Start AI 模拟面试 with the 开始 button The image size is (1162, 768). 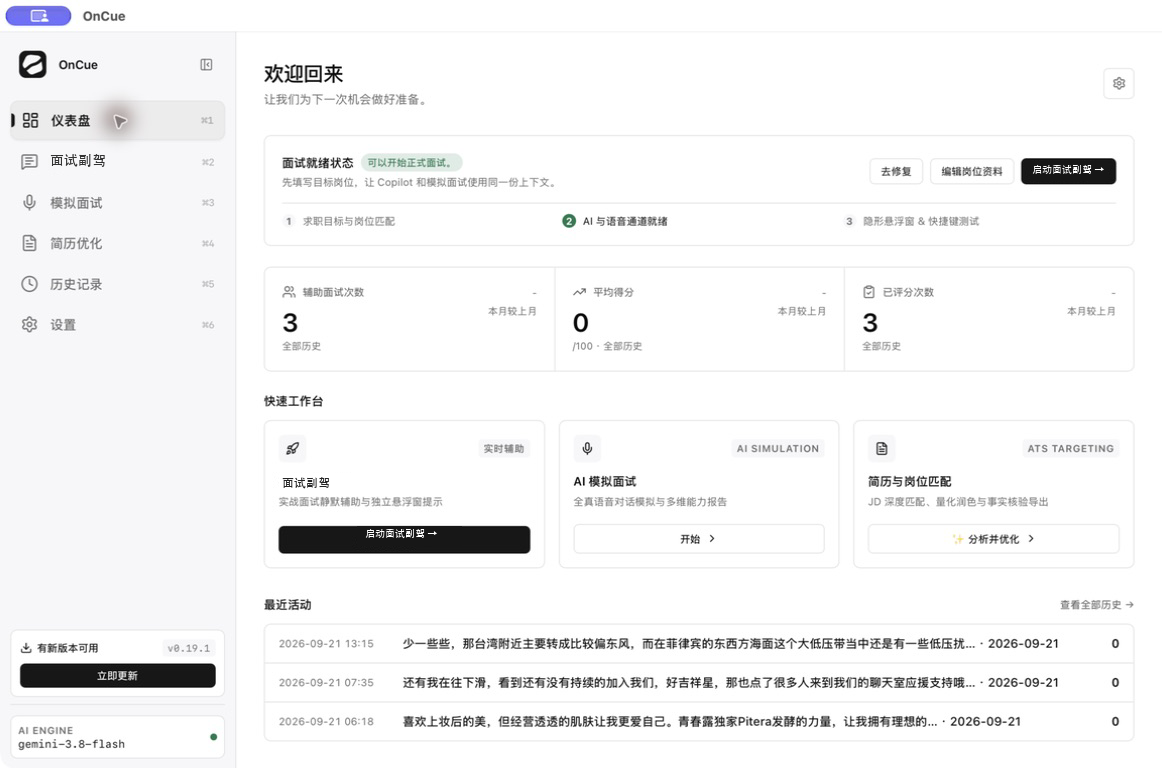698,539
